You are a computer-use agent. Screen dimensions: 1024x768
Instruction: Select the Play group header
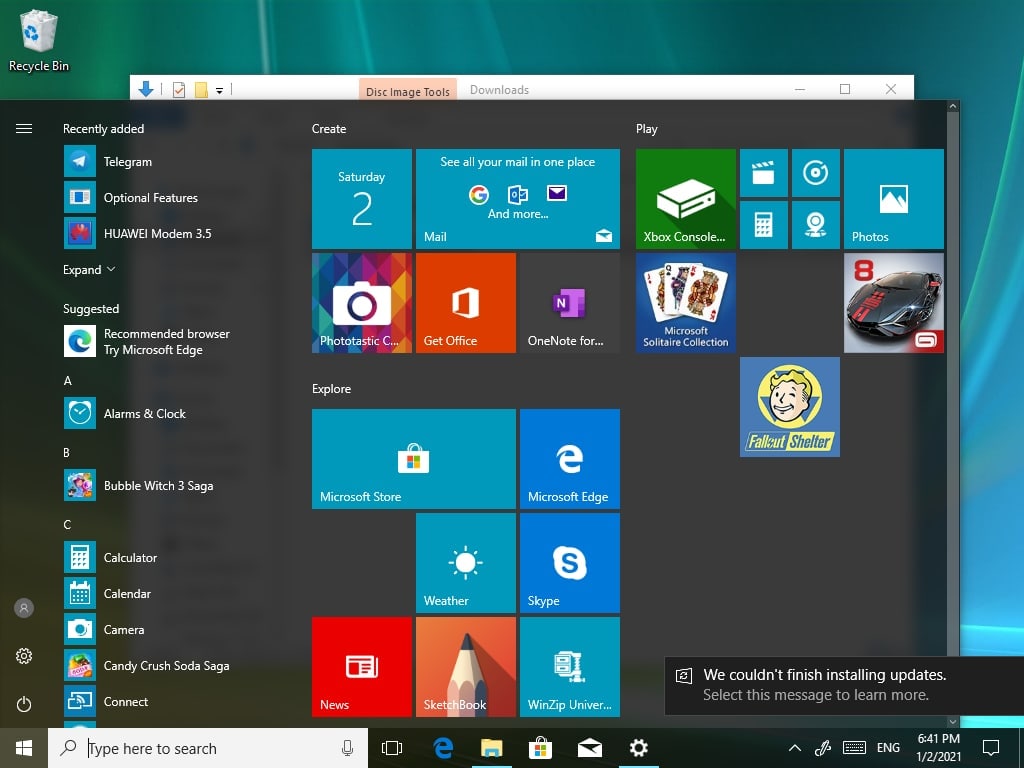[647, 129]
